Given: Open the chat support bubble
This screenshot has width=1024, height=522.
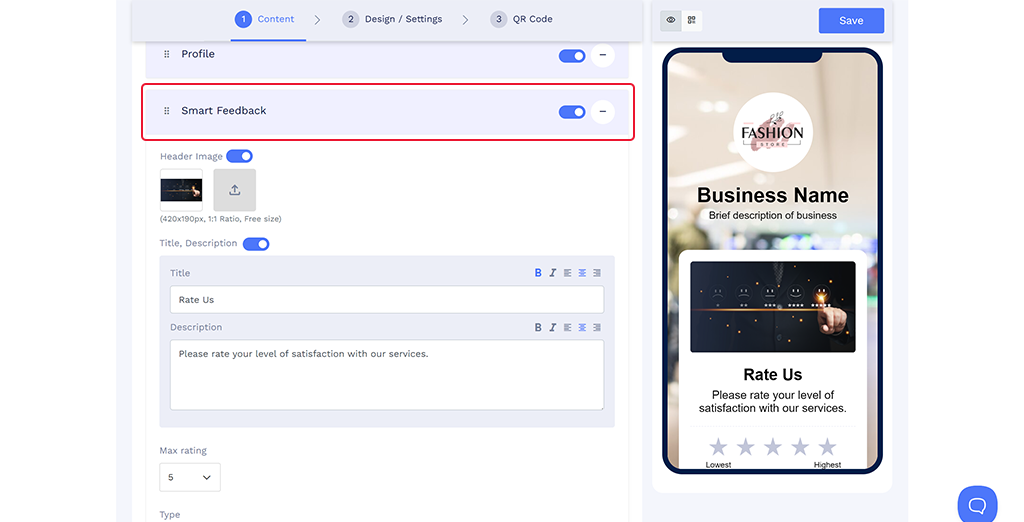Looking at the screenshot, I should click(x=977, y=504).
